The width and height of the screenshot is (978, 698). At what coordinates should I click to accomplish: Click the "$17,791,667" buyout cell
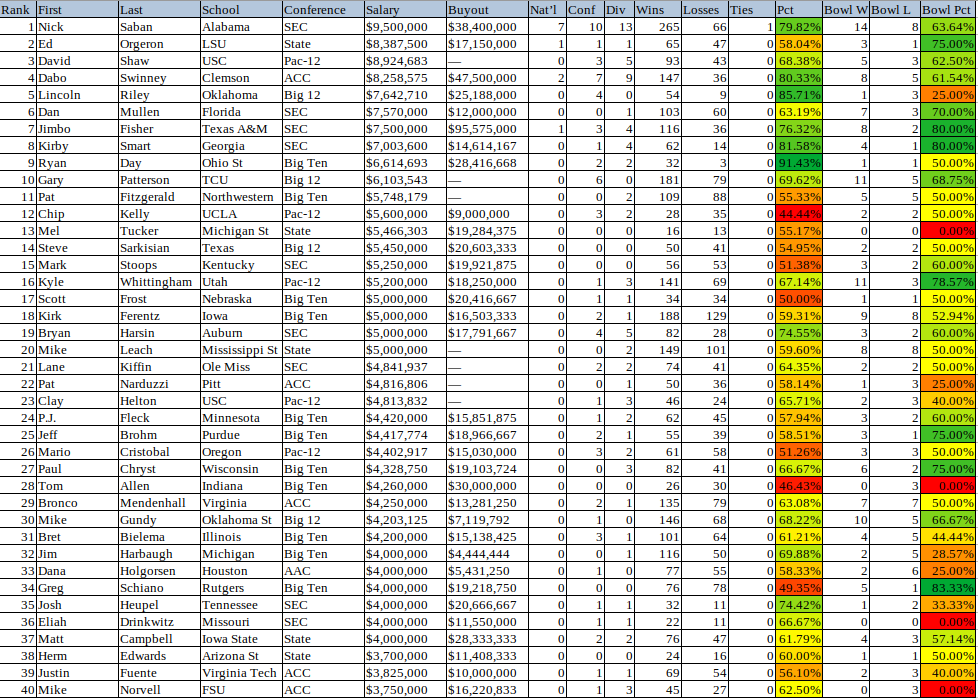point(487,332)
